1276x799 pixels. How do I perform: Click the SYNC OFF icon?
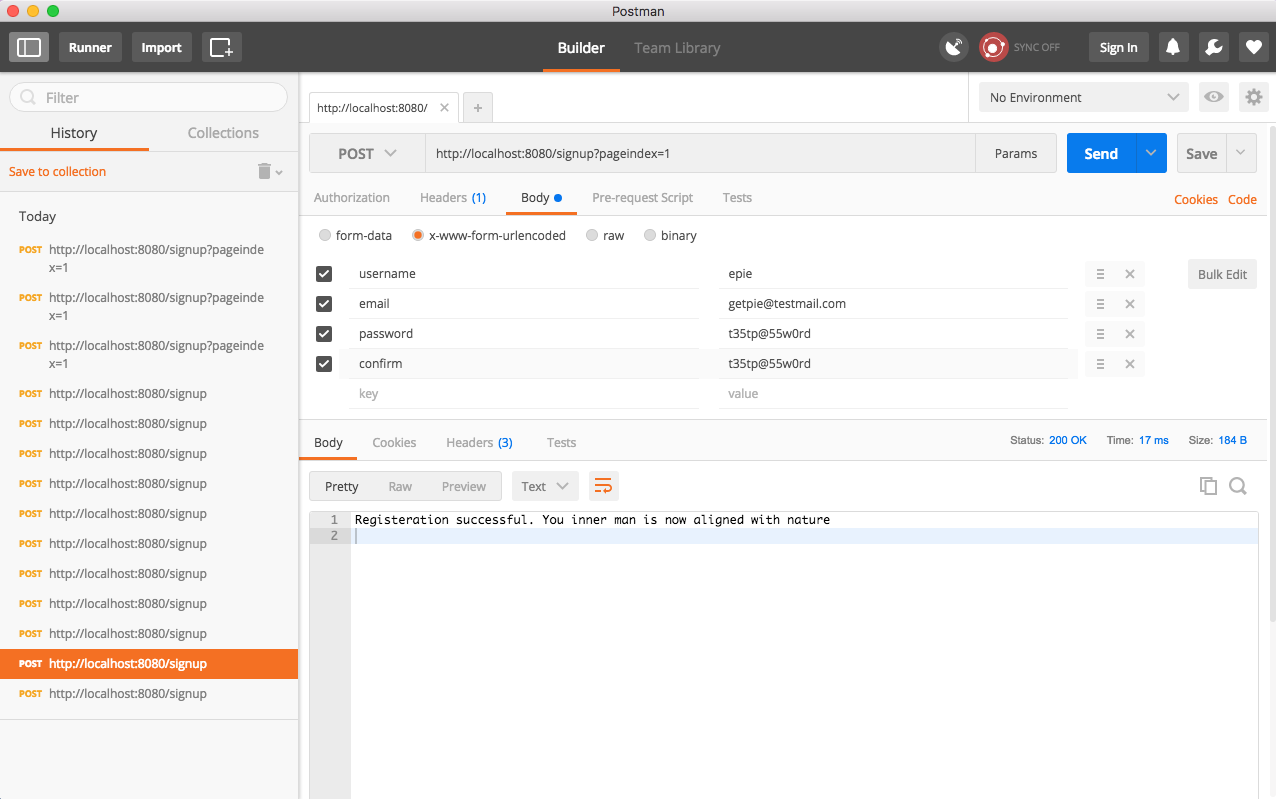[993, 47]
